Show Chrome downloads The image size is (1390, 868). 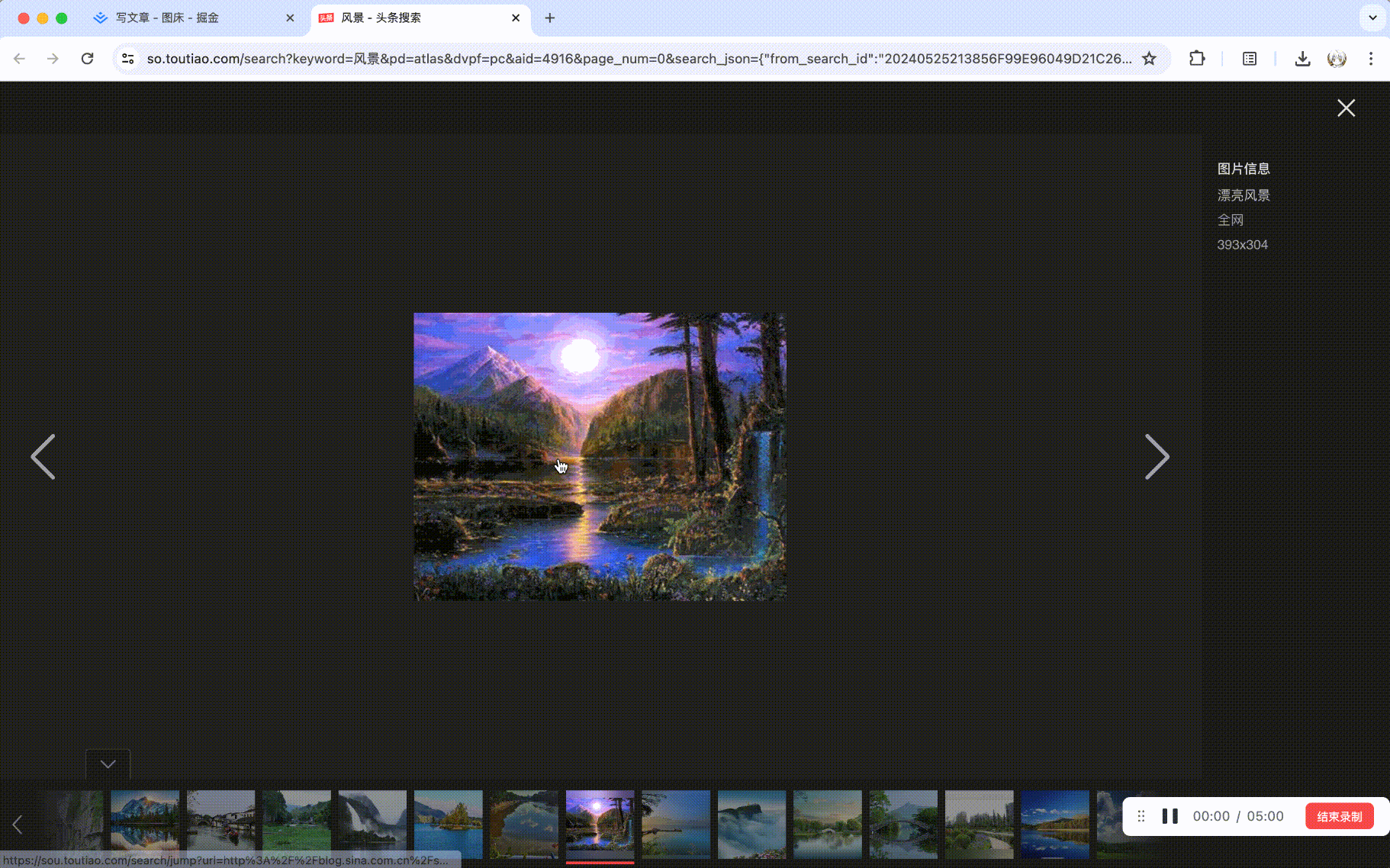tap(1303, 59)
